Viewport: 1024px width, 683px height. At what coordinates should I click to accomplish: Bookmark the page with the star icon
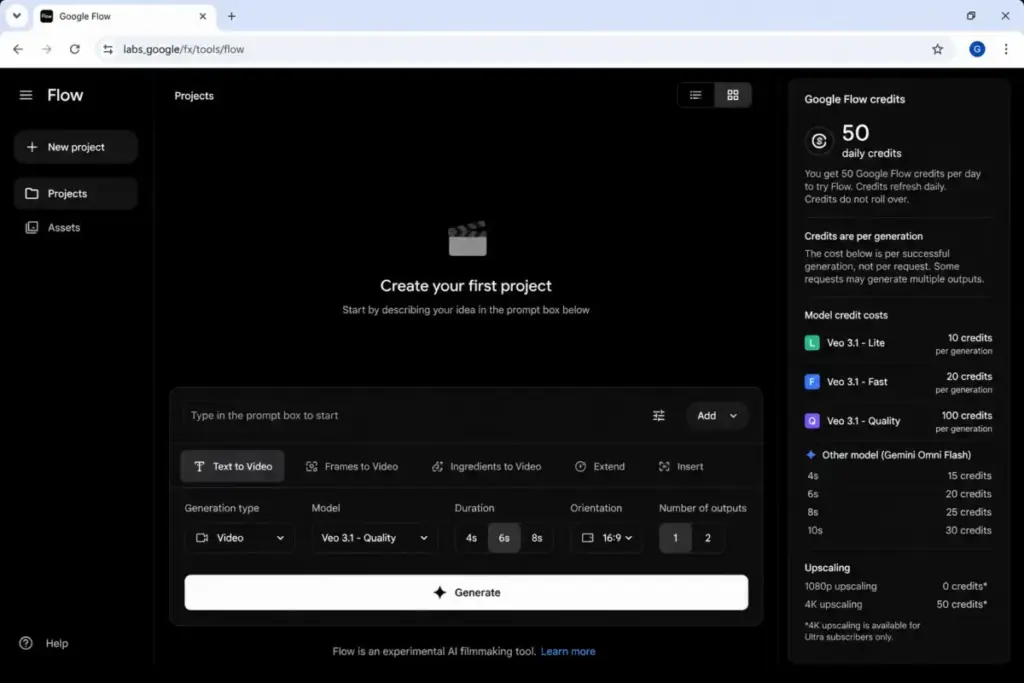[938, 49]
